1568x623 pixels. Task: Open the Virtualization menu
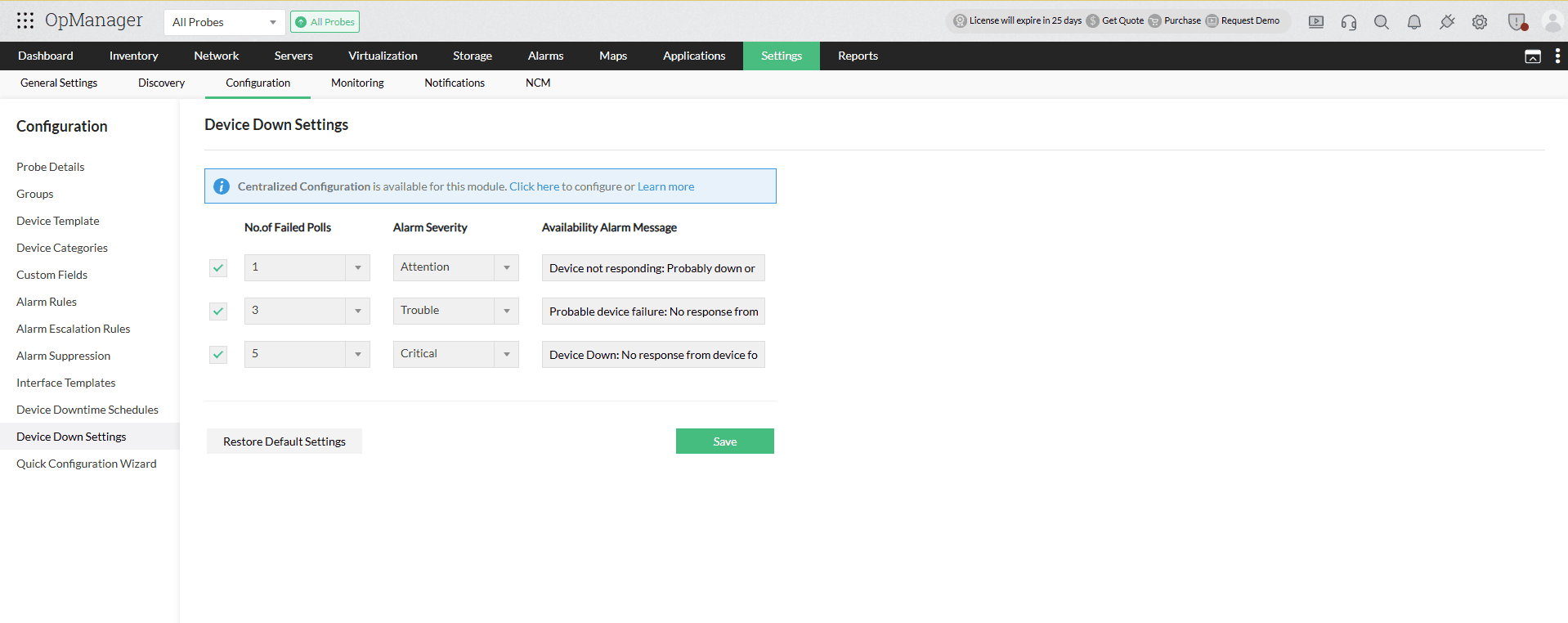click(x=383, y=56)
